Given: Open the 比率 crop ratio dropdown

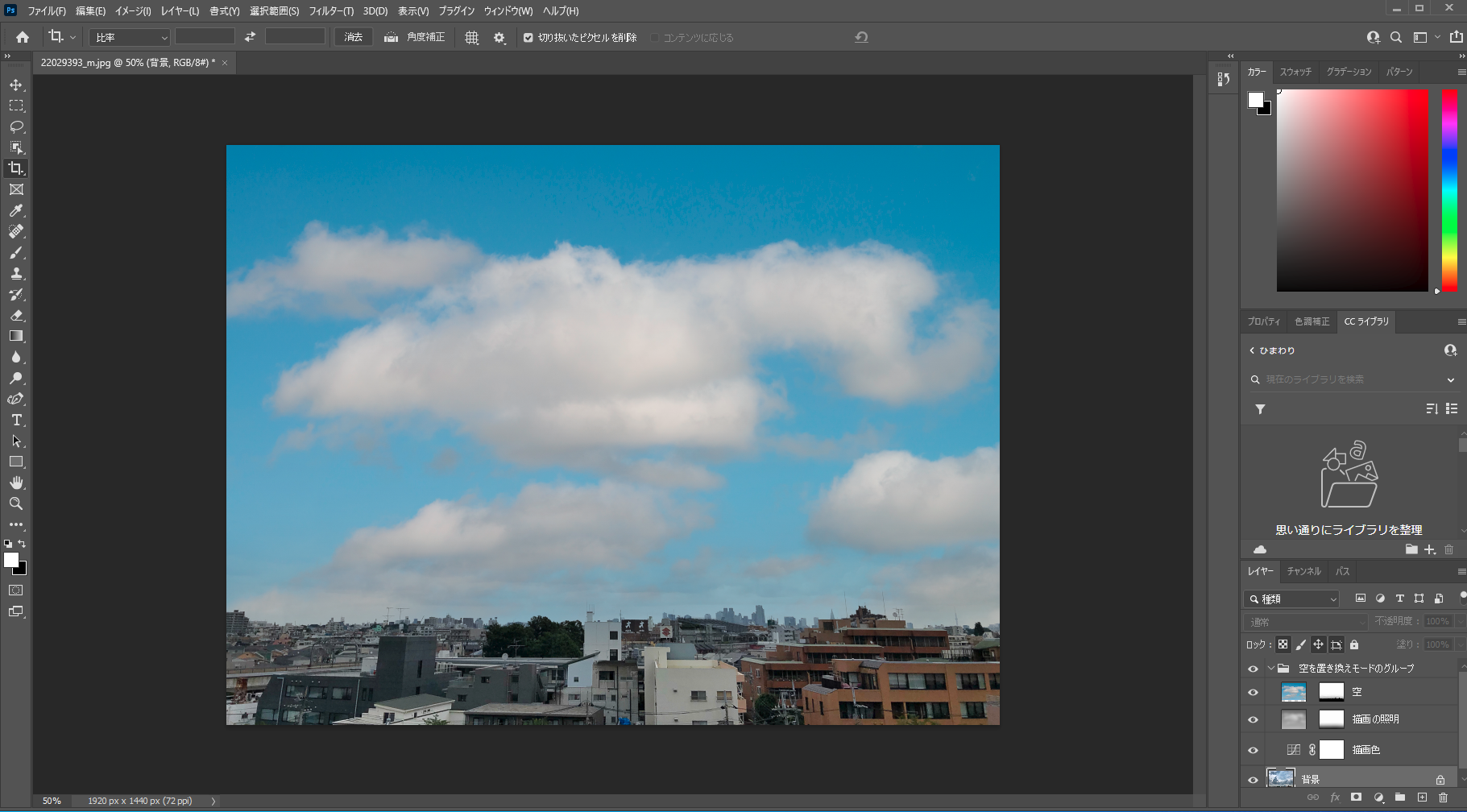Looking at the screenshot, I should tap(129, 38).
